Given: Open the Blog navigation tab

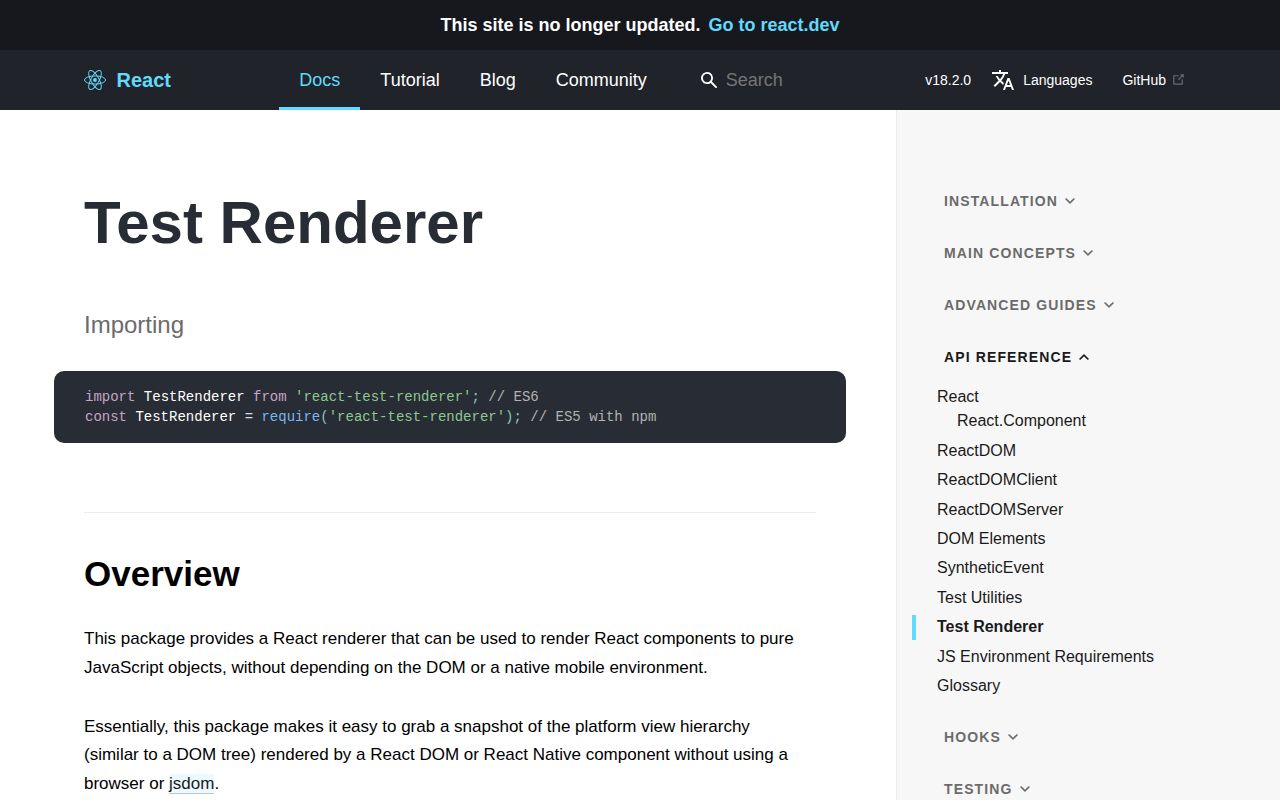Looking at the screenshot, I should [x=498, y=80].
